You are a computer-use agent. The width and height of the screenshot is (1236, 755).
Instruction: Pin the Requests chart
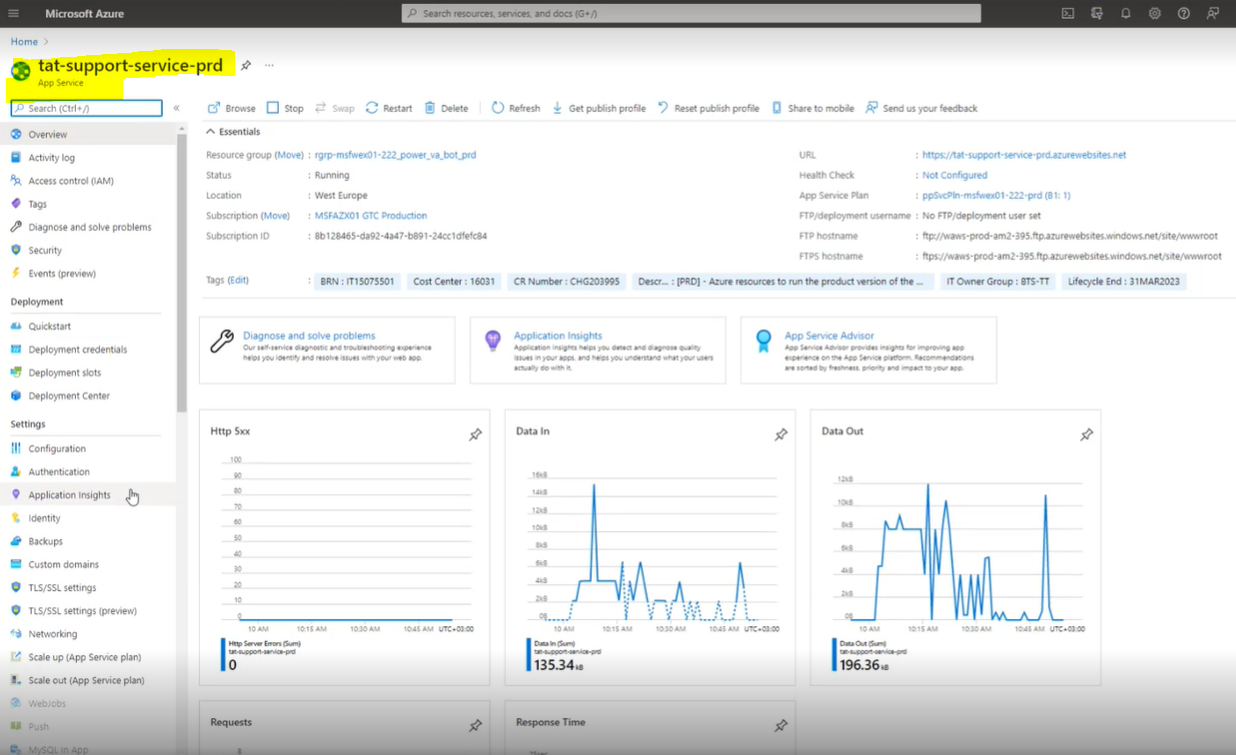[x=475, y=726]
